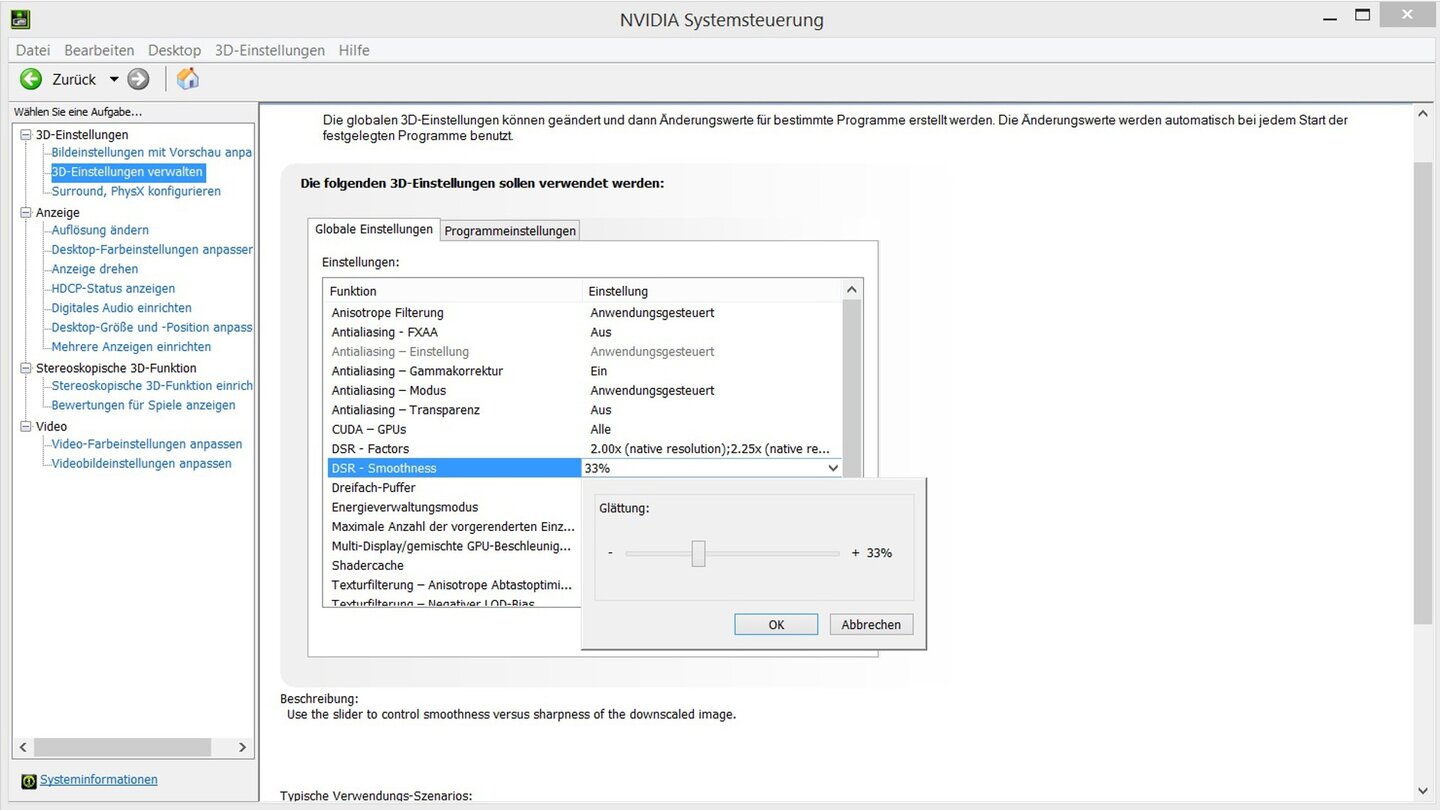Click the NVIDIA app icon in the title bar
Screen dimensions: 1440x810
[20, 19]
